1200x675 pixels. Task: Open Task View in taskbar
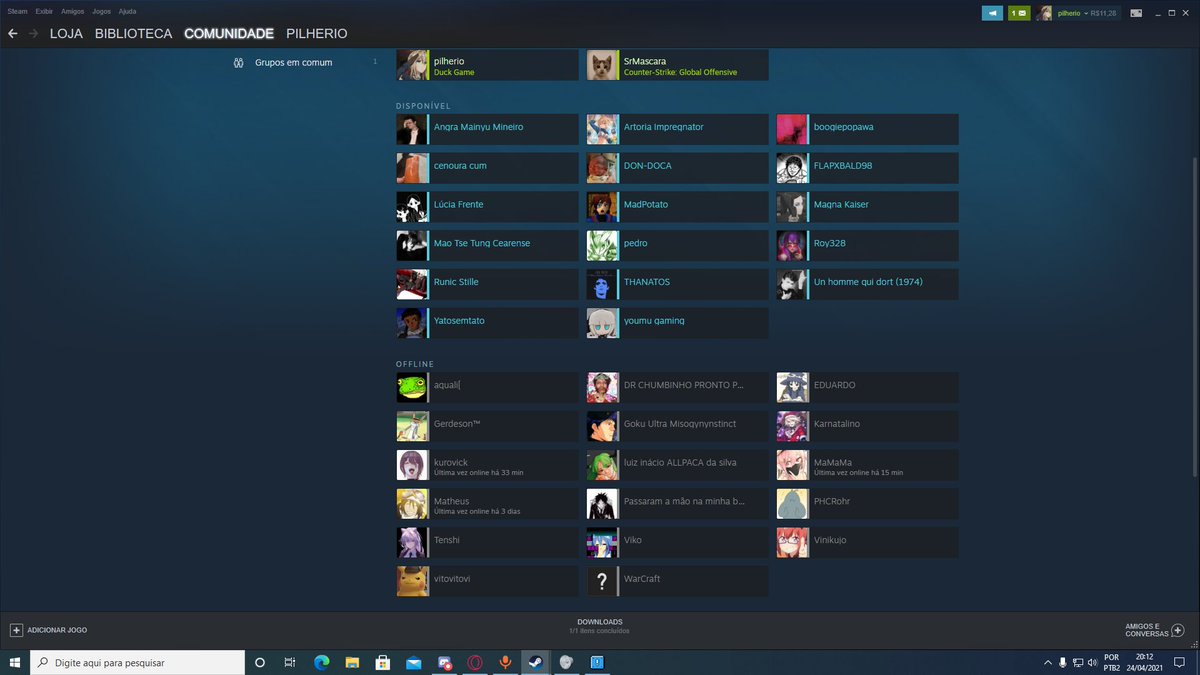(290, 662)
